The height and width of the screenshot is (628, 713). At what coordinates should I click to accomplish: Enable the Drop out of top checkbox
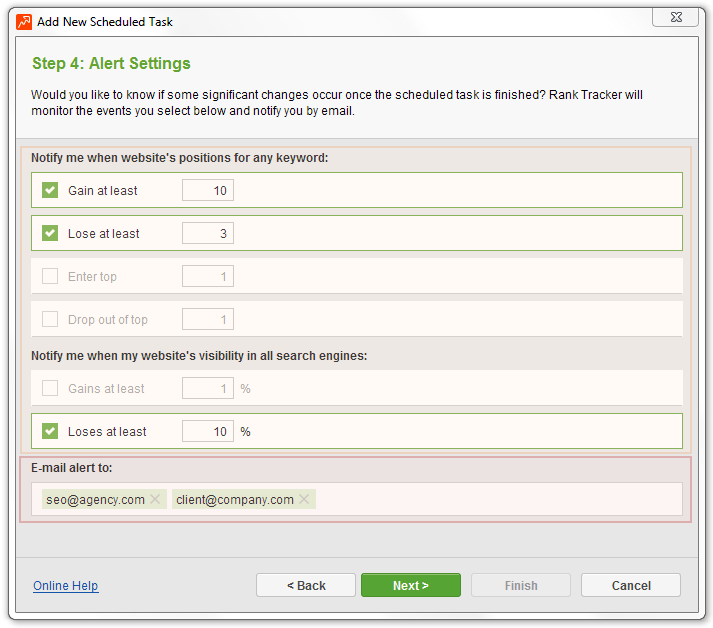click(x=50, y=319)
